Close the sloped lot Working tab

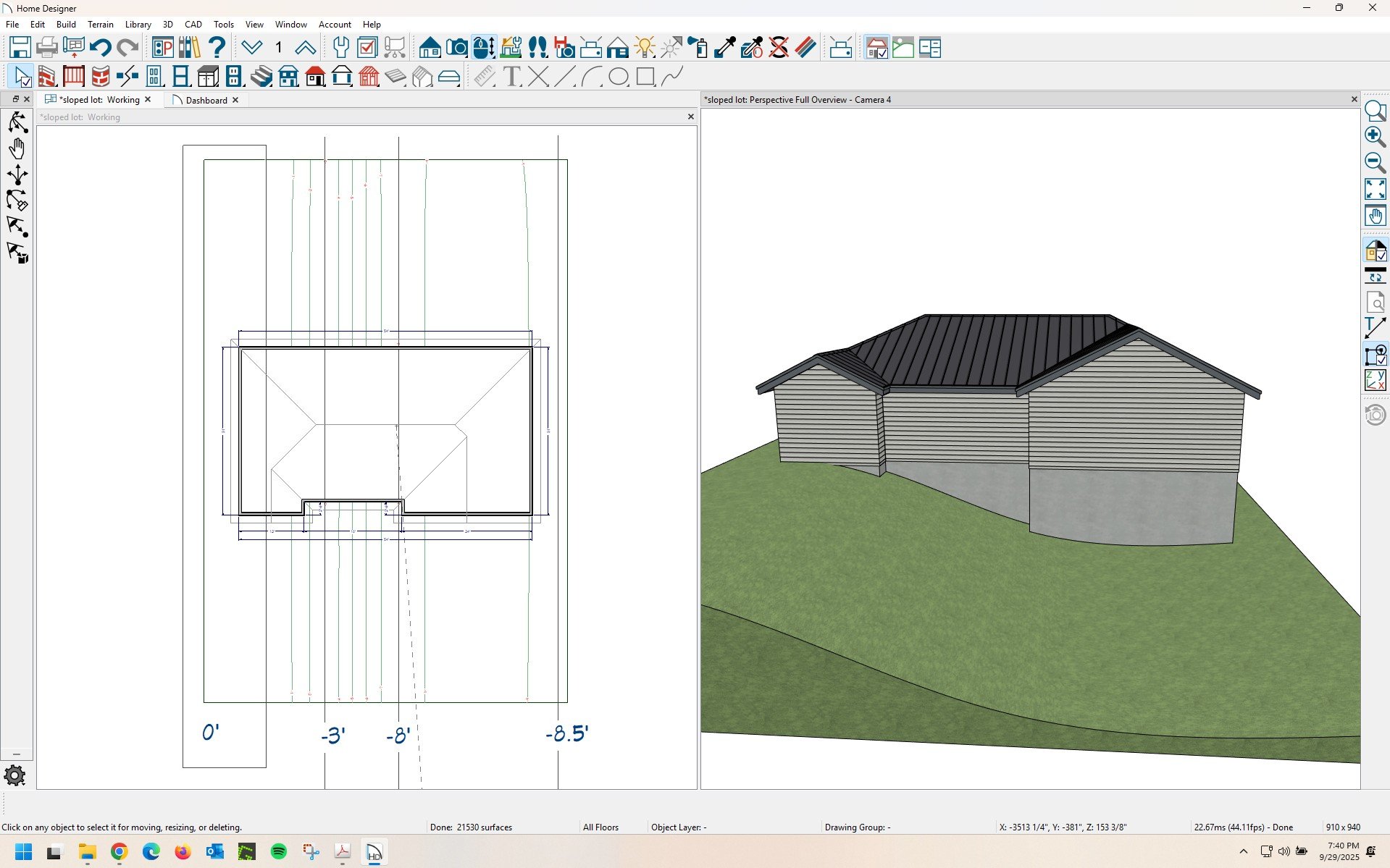point(148,100)
